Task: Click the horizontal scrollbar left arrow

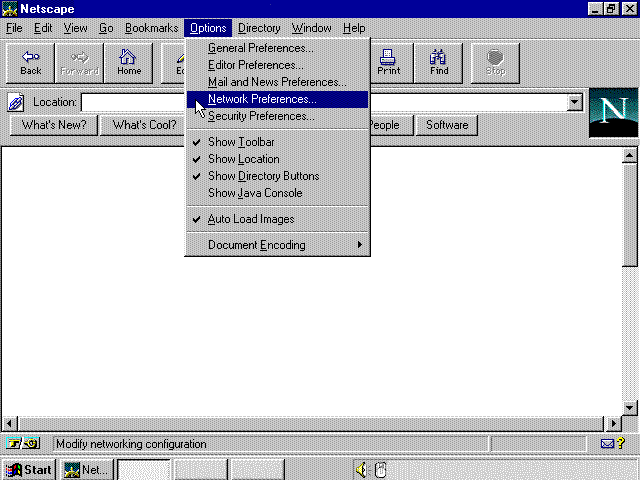Action: [10, 423]
